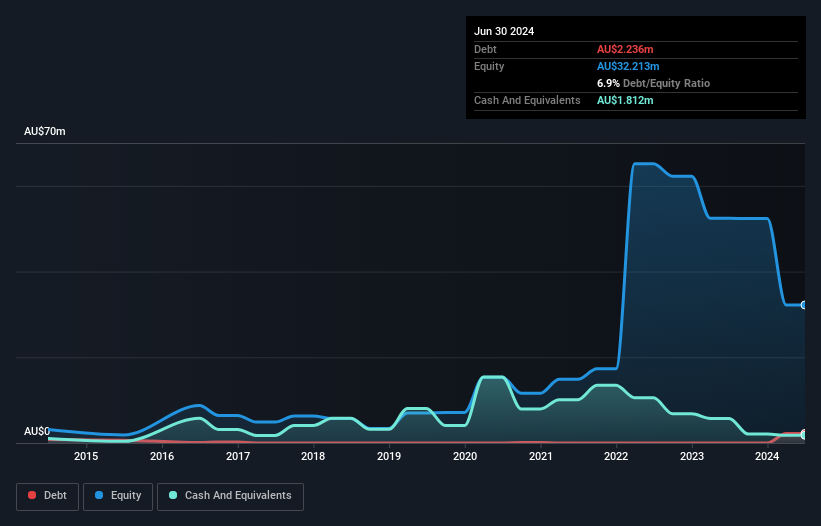
Task: Click the Cash And Equivalents tooltip label
Action: click(527, 100)
